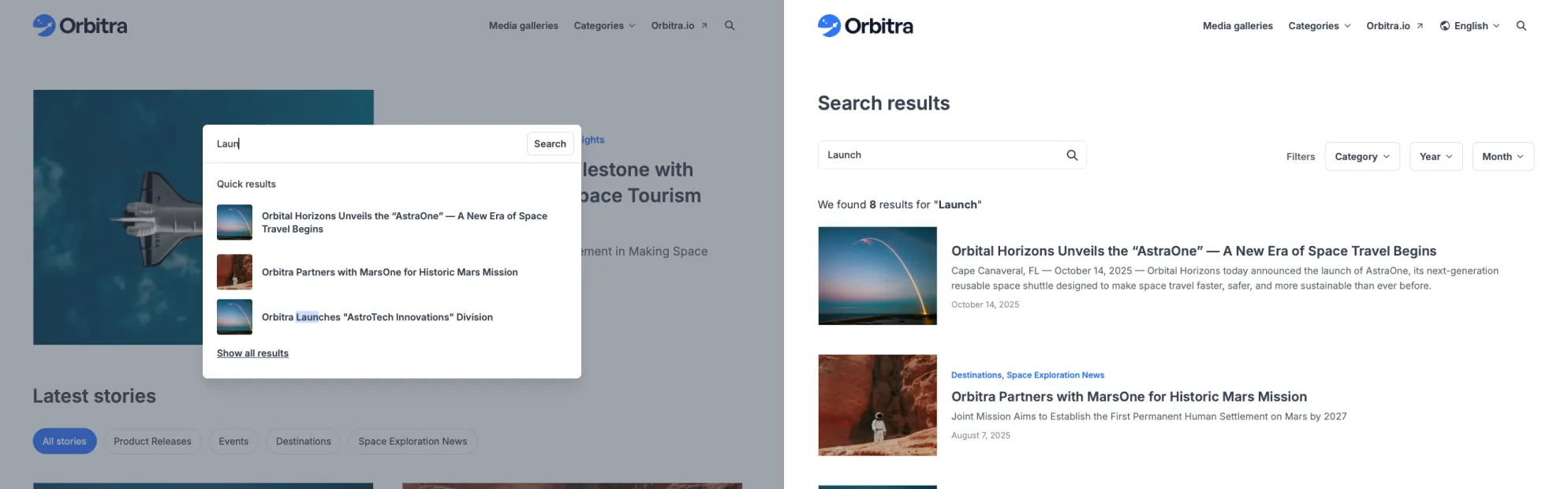Click into the popup search field containing Laun
The height and width of the screenshot is (489, 1568).
[x=367, y=144]
